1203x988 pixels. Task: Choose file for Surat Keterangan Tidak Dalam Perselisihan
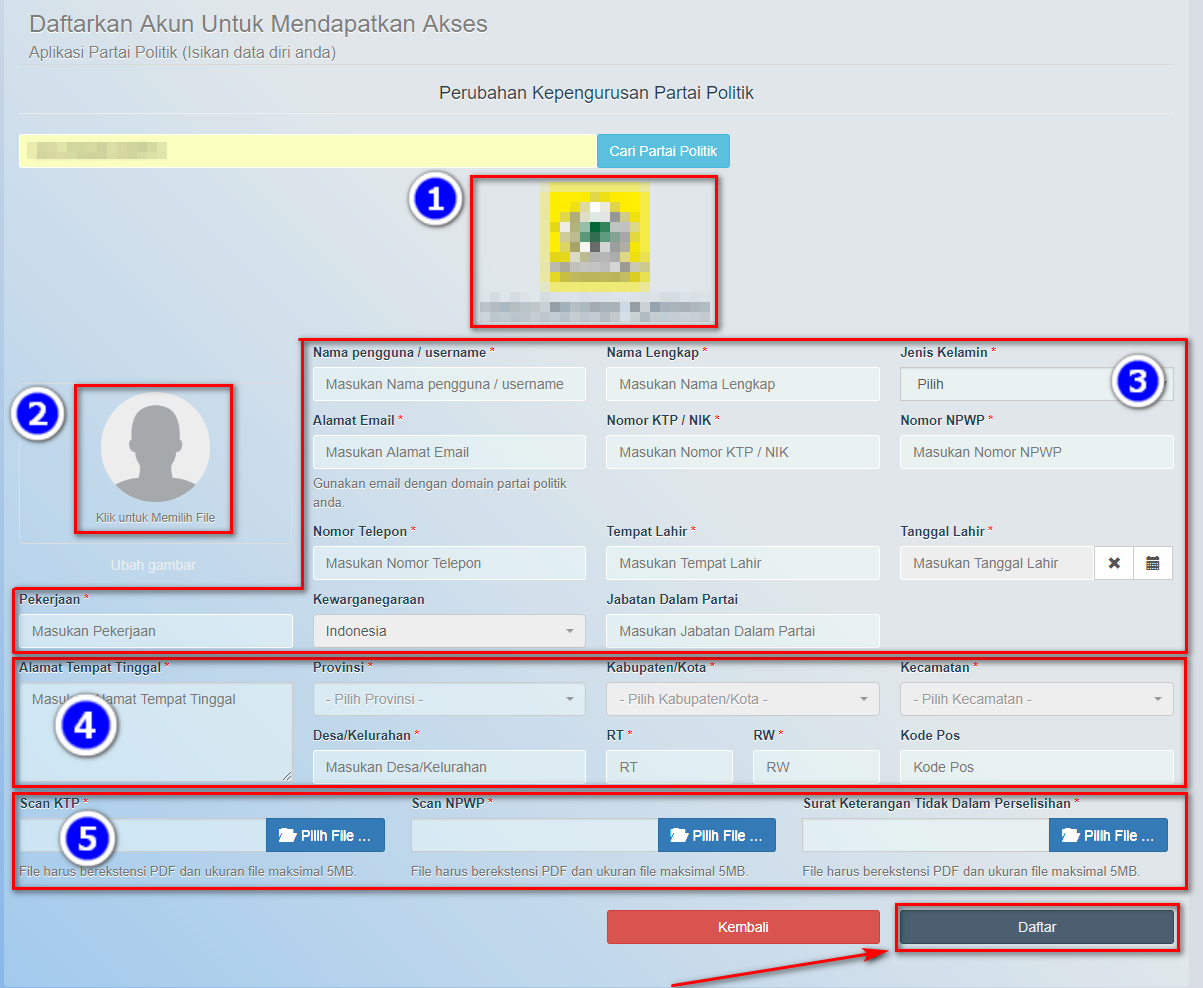coord(1108,836)
